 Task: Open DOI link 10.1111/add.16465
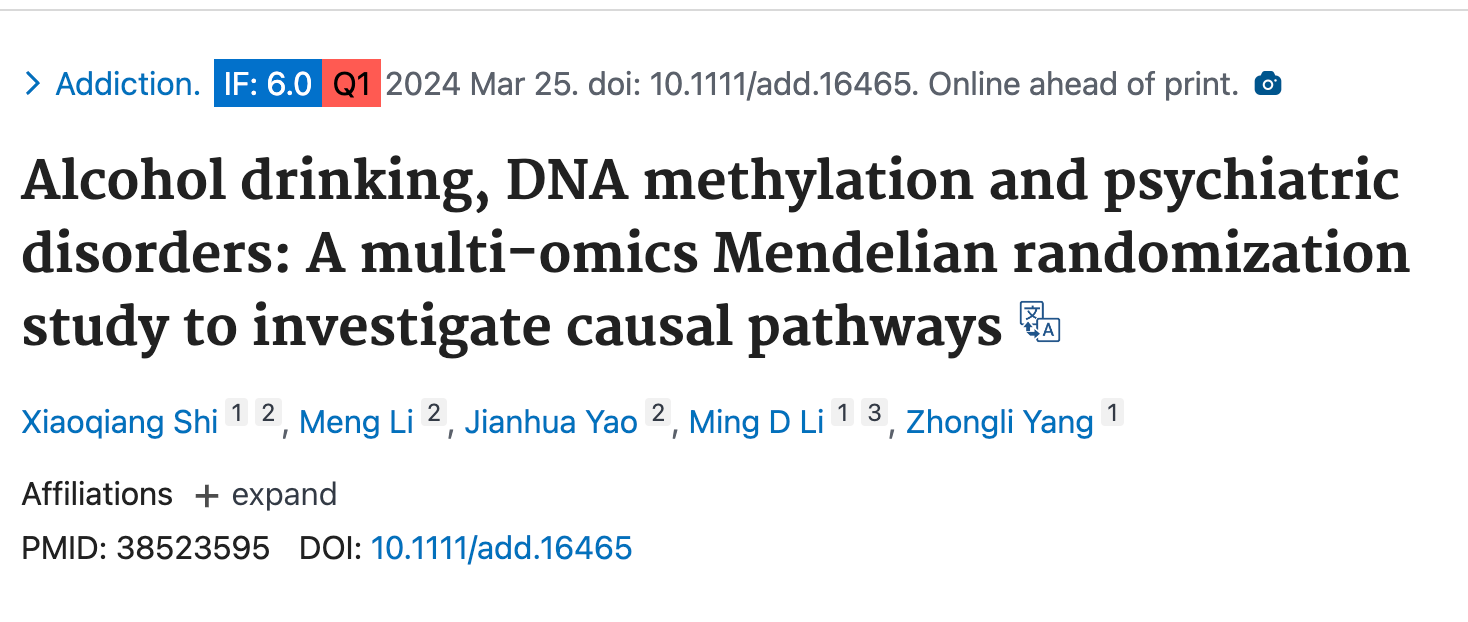tap(501, 548)
